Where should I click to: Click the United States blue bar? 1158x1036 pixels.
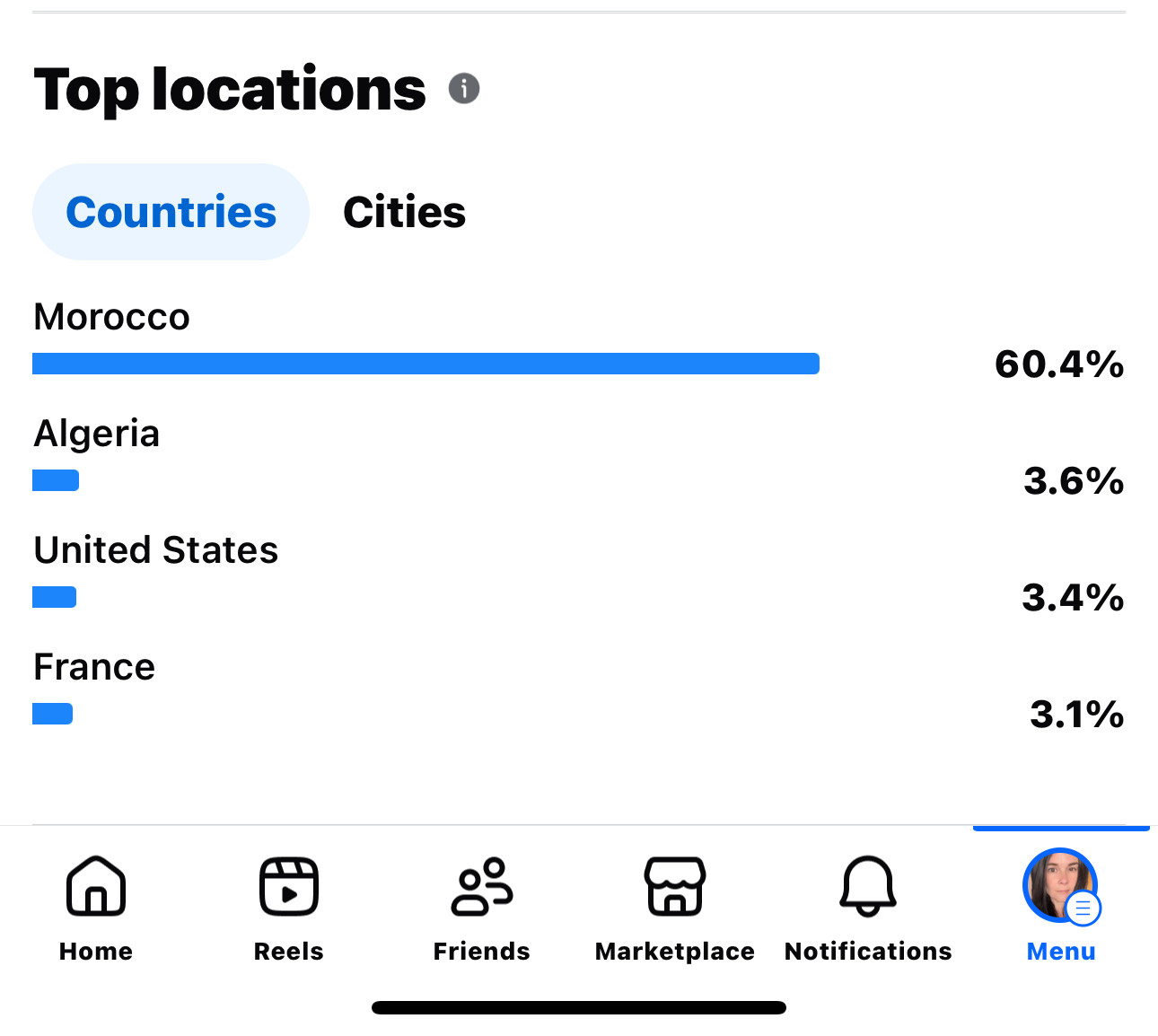(x=54, y=597)
